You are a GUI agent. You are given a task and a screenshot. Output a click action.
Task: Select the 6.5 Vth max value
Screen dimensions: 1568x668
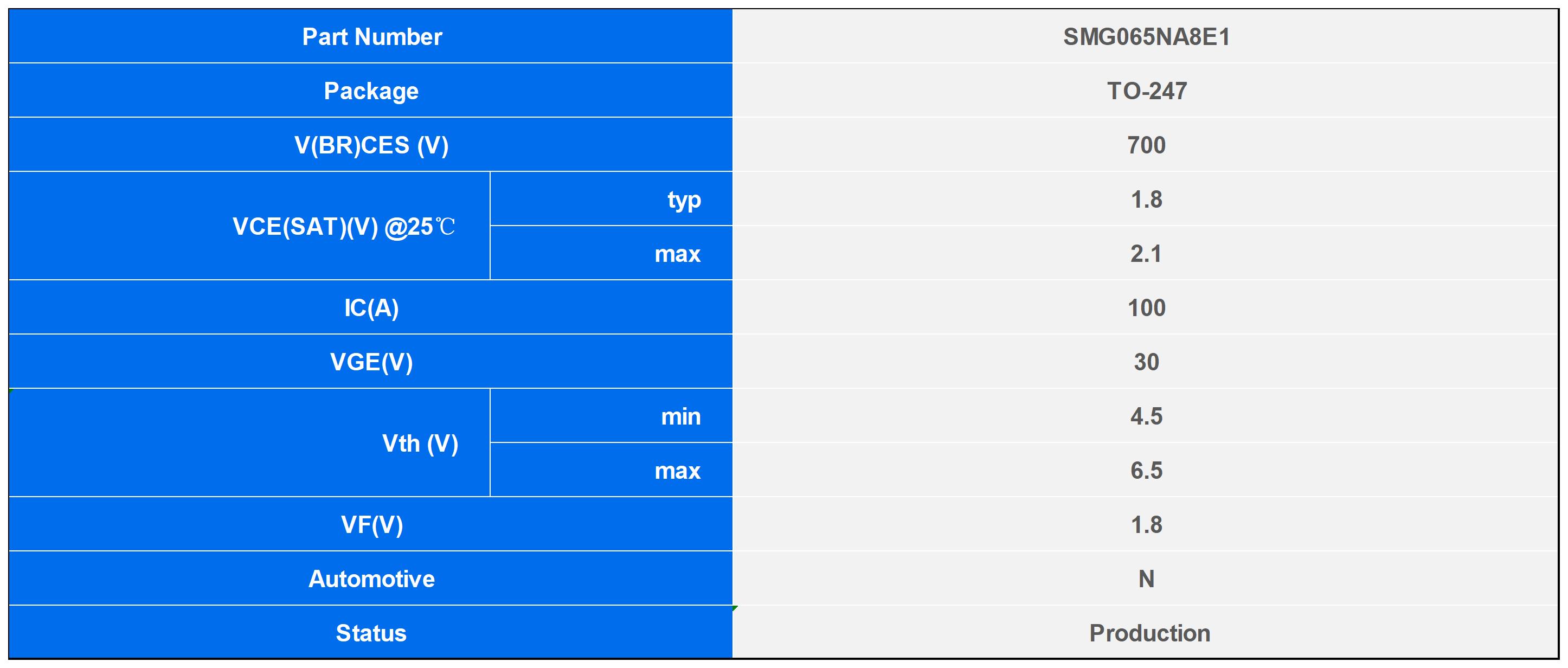[x=1146, y=471]
